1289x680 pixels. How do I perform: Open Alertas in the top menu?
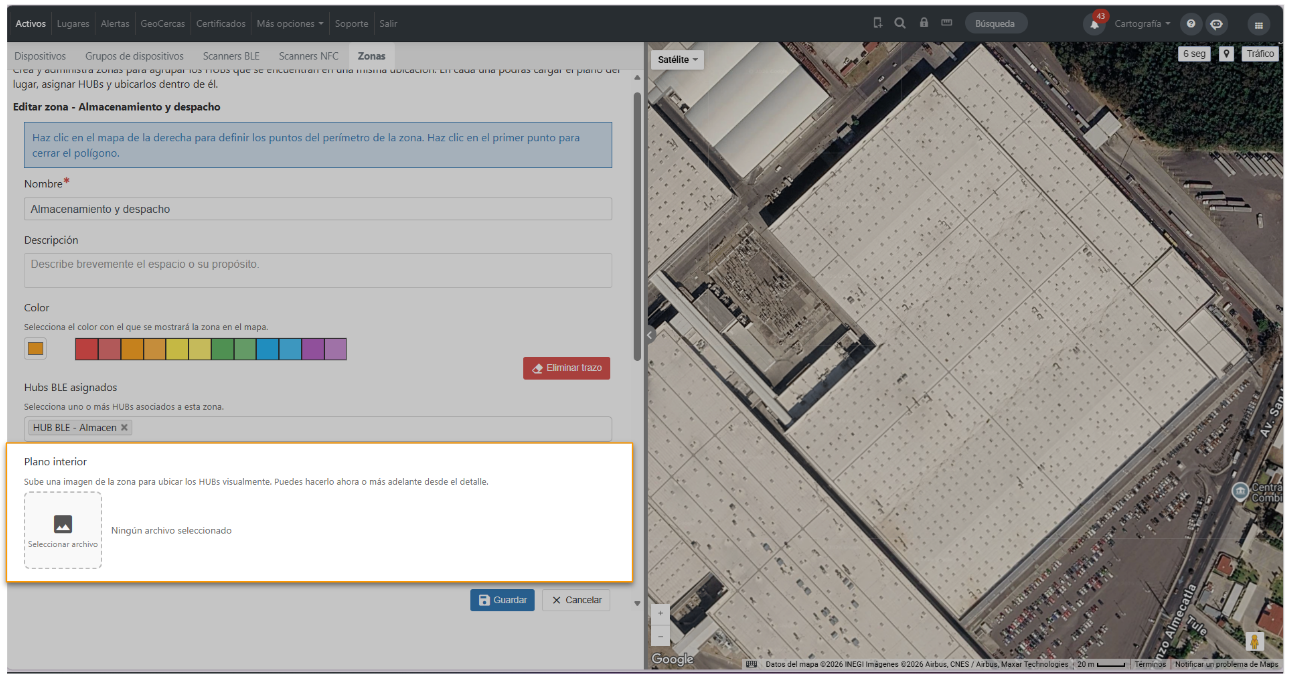pos(115,24)
